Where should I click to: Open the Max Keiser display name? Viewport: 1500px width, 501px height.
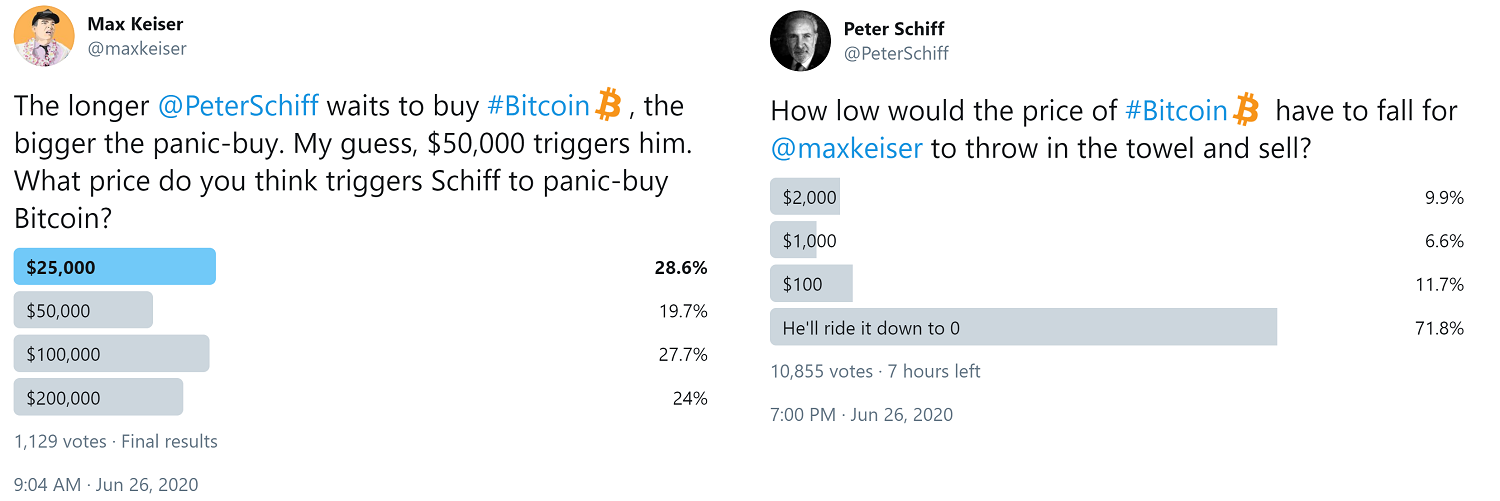pos(135,24)
